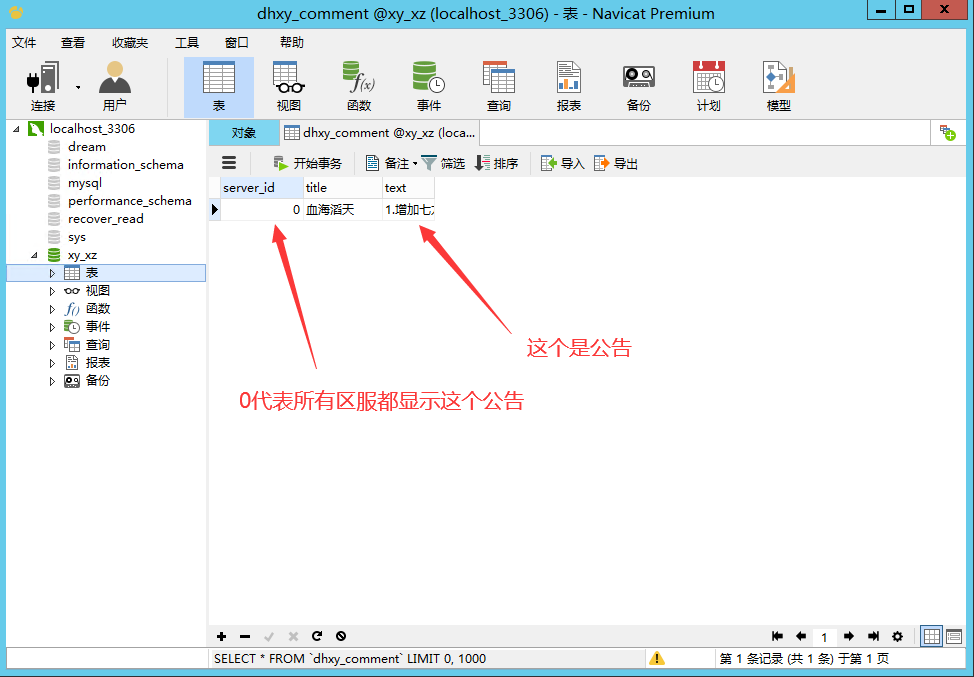Image resolution: width=974 pixels, height=677 pixels.
Task: Switch to form view in status bar
Action: click(x=954, y=636)
